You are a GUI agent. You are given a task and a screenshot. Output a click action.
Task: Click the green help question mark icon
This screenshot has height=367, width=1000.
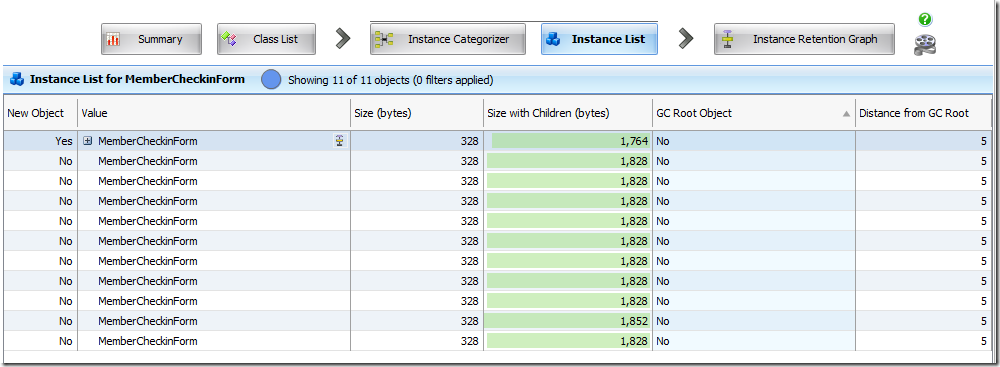coord(925,20)
